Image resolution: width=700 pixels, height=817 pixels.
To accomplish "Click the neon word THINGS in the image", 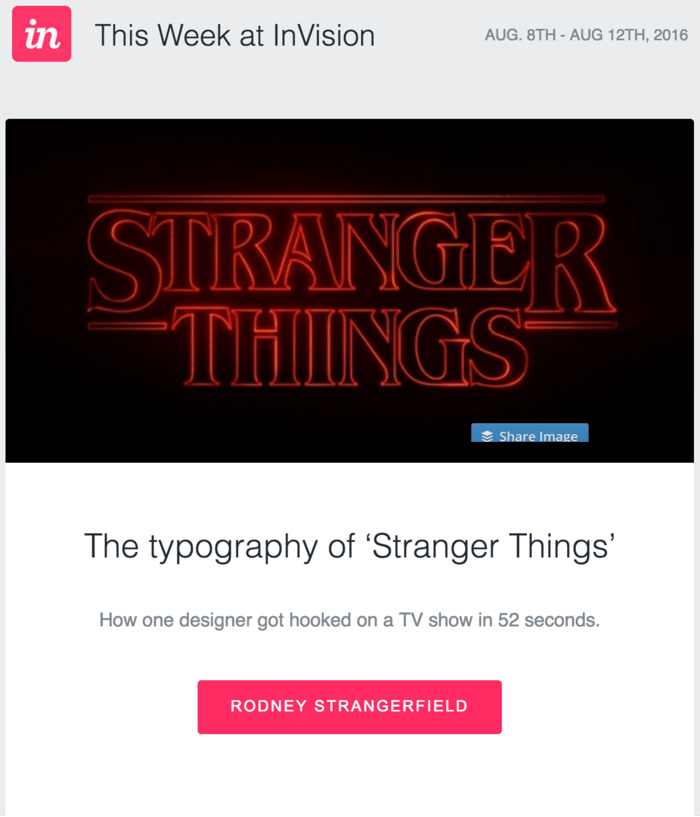I will click(350, 345).
